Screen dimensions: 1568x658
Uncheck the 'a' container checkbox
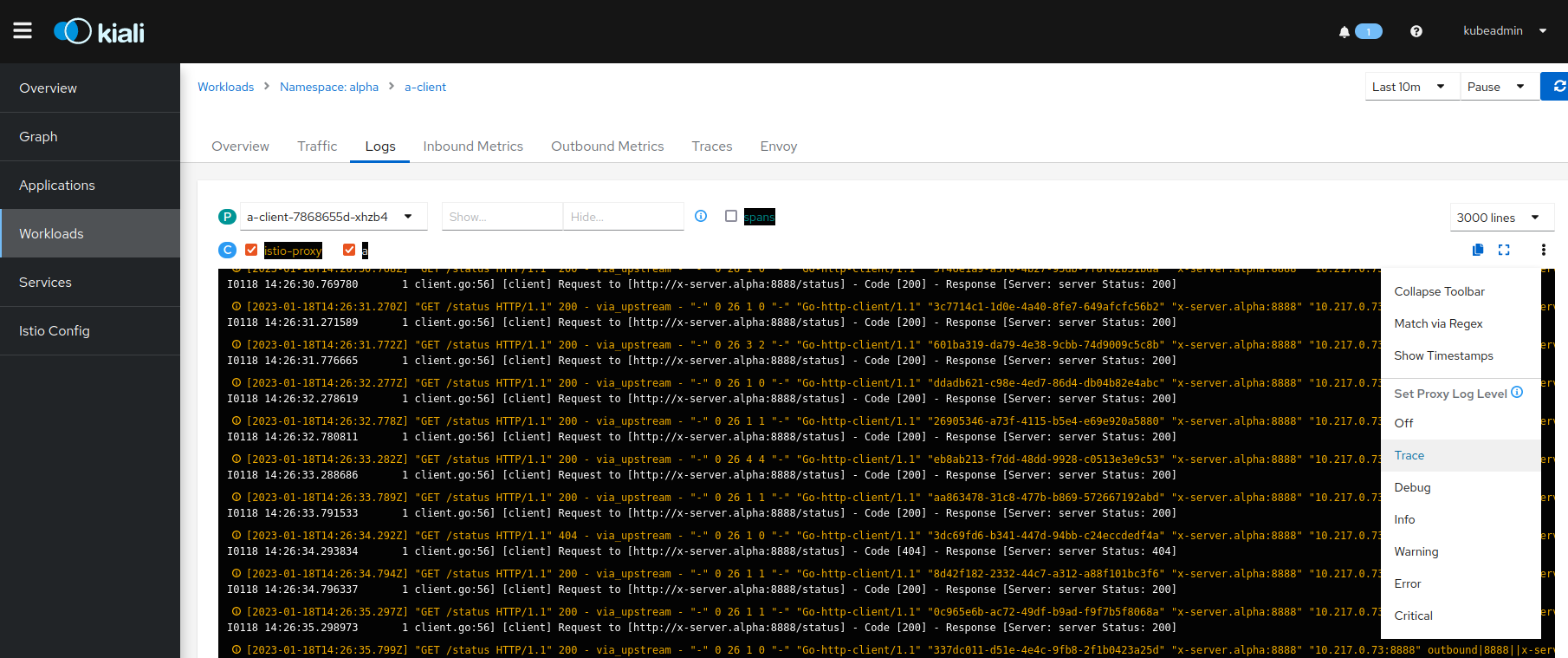[x=349, y=250]
